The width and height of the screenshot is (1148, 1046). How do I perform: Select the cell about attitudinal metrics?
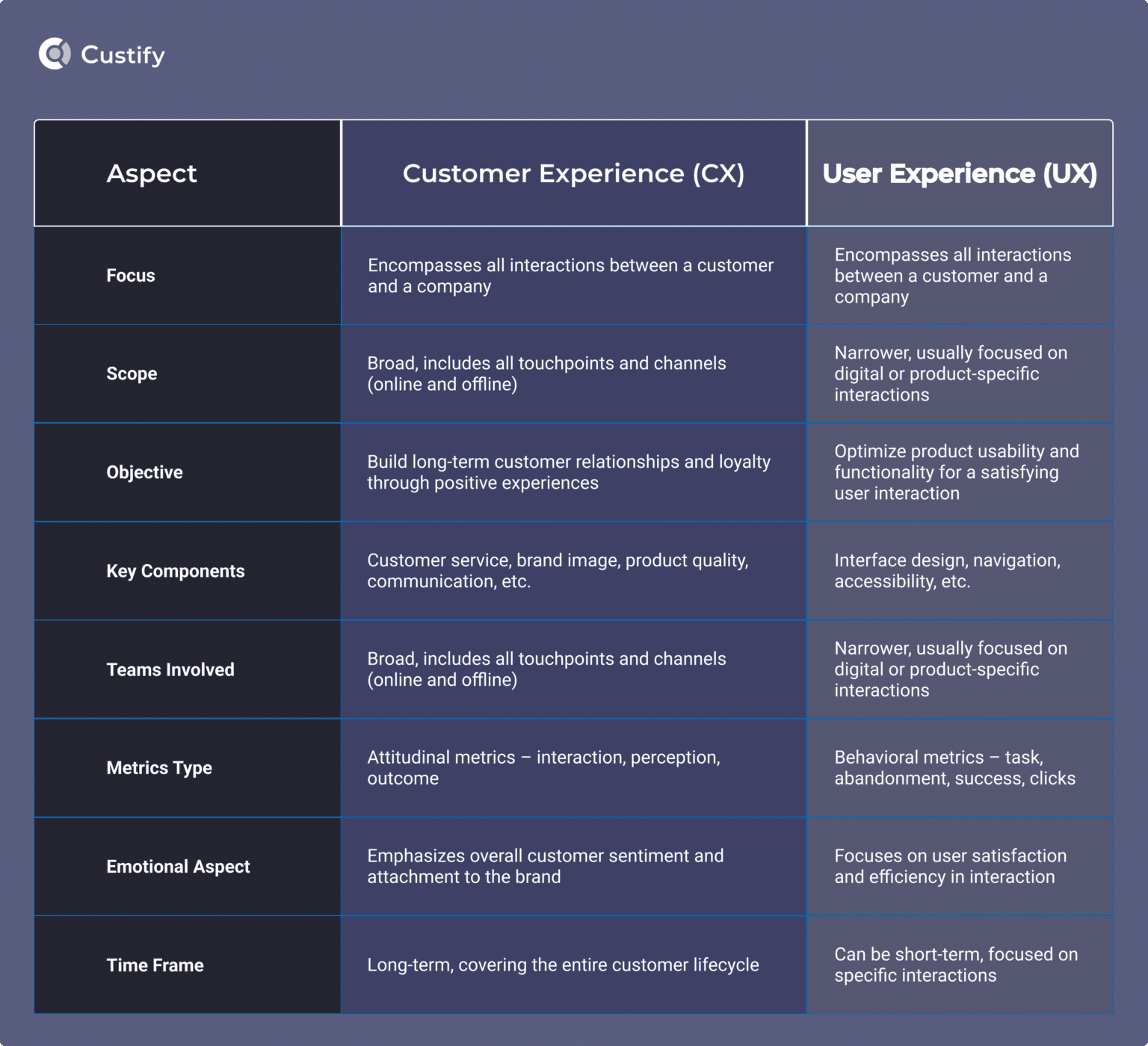point(543,767)
